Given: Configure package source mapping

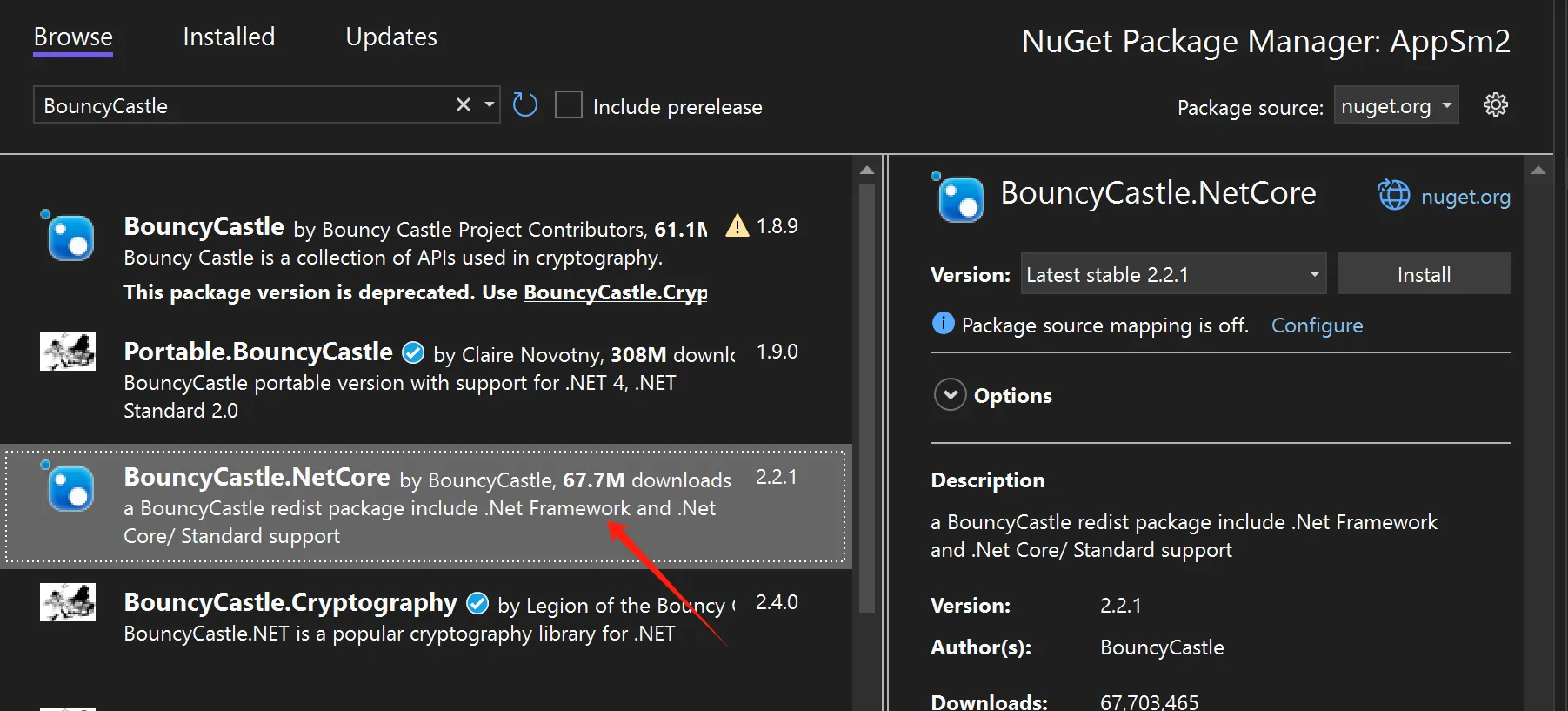Looking at the screenshot, I should tap(1317, 325).
